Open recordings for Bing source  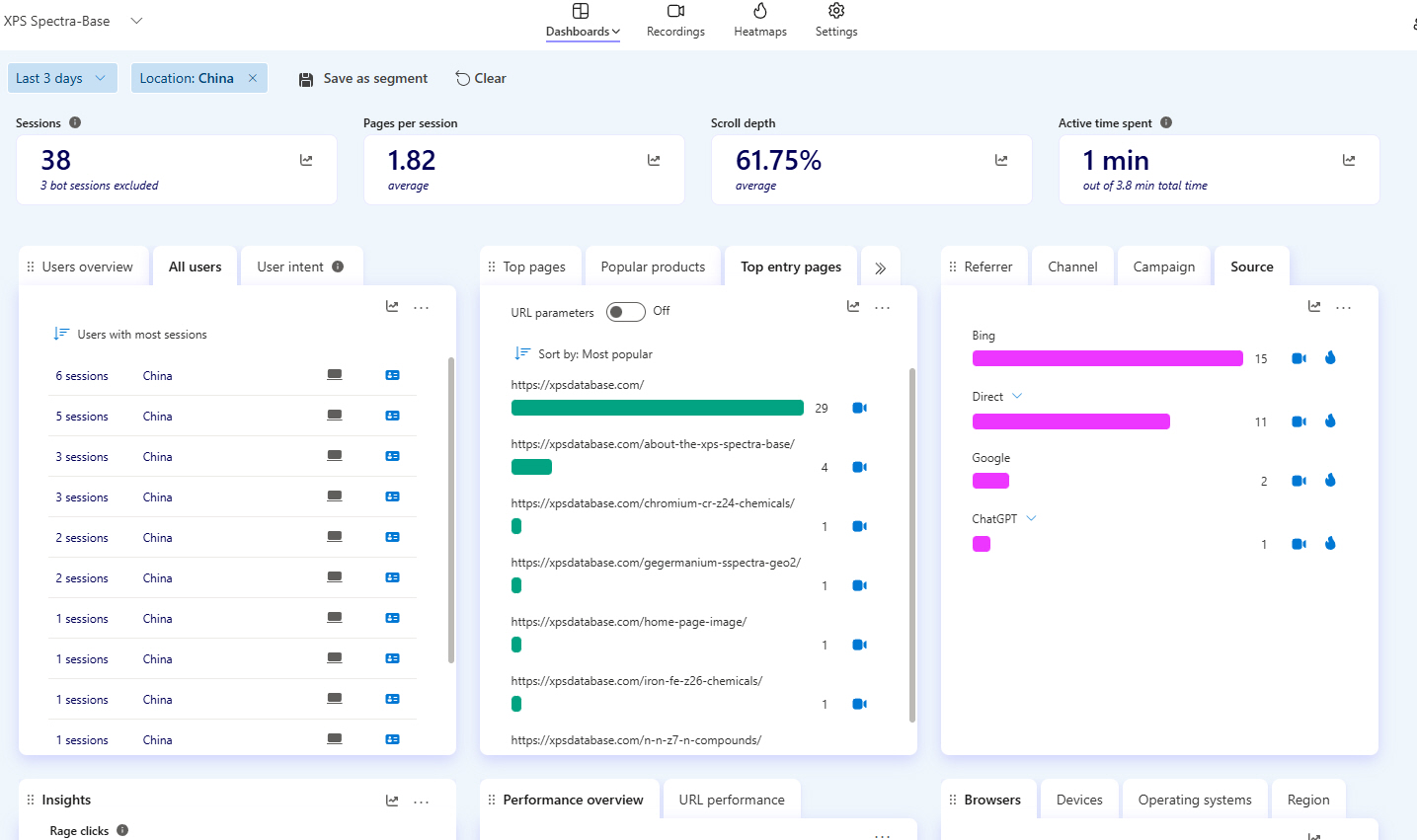click(1299, 358)
